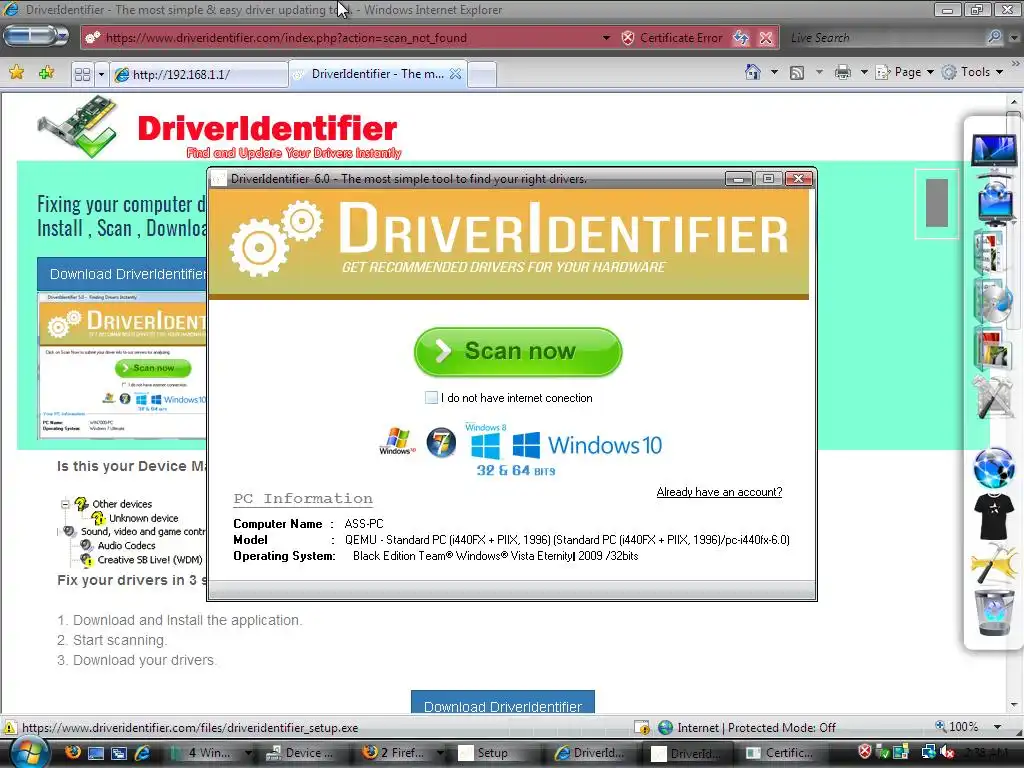Click the red security shield tray icon
Image resolution: width=1024 pixels, height=768 pixels.
pyautogui.click(x=865, y=752)
